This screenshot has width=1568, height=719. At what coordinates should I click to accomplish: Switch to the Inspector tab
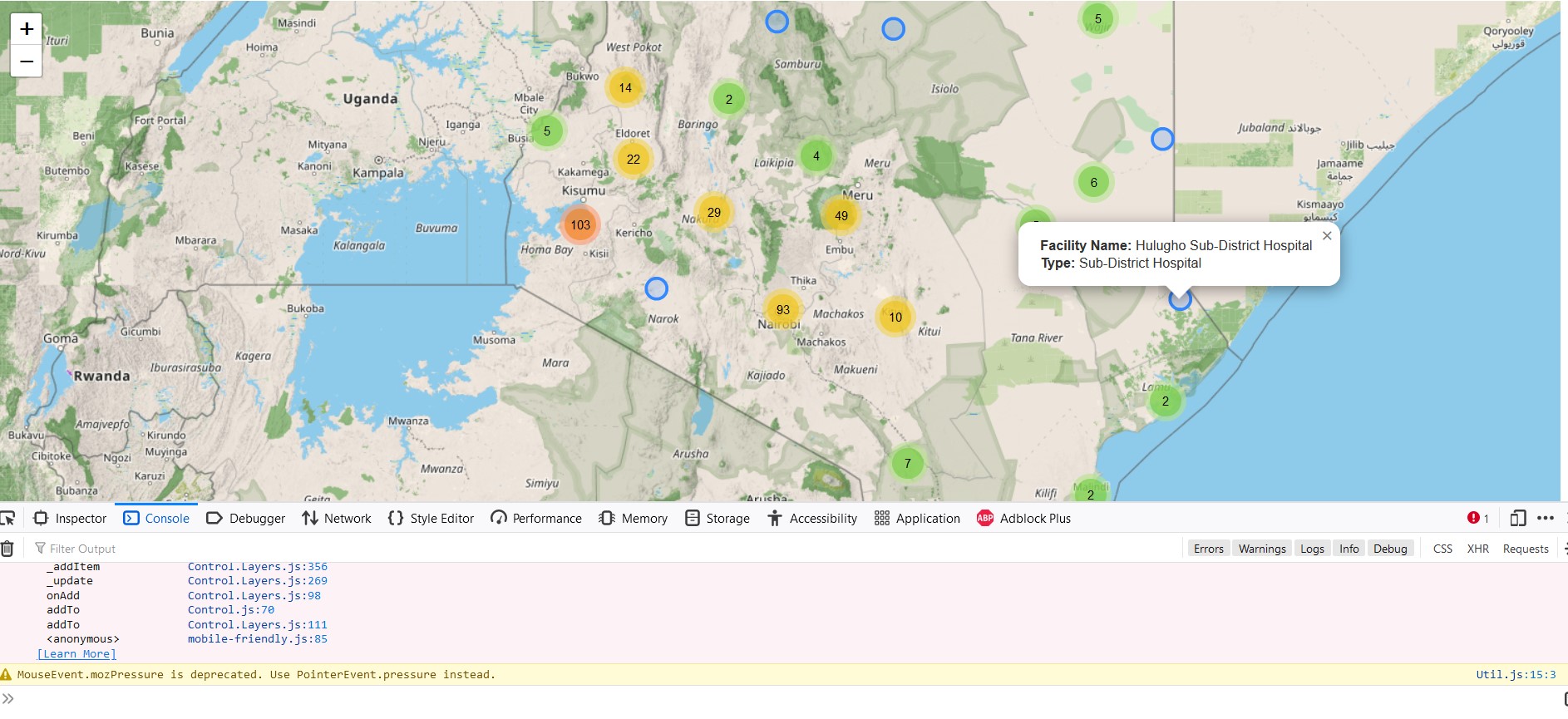coord(70,518)
